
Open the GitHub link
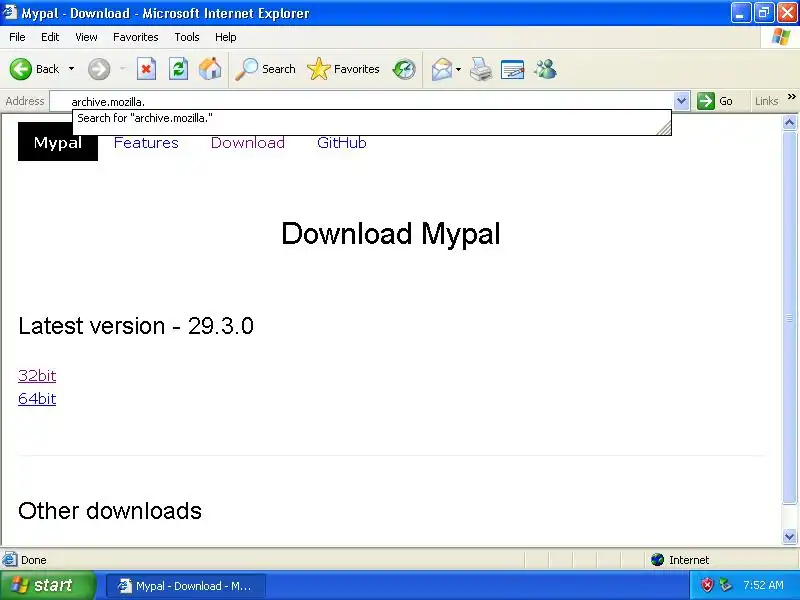coord(341,142)
